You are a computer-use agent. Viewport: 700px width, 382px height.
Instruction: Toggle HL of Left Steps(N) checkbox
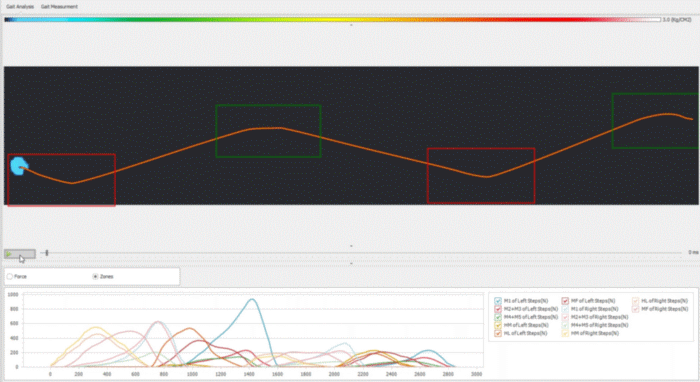click(498, 333)
